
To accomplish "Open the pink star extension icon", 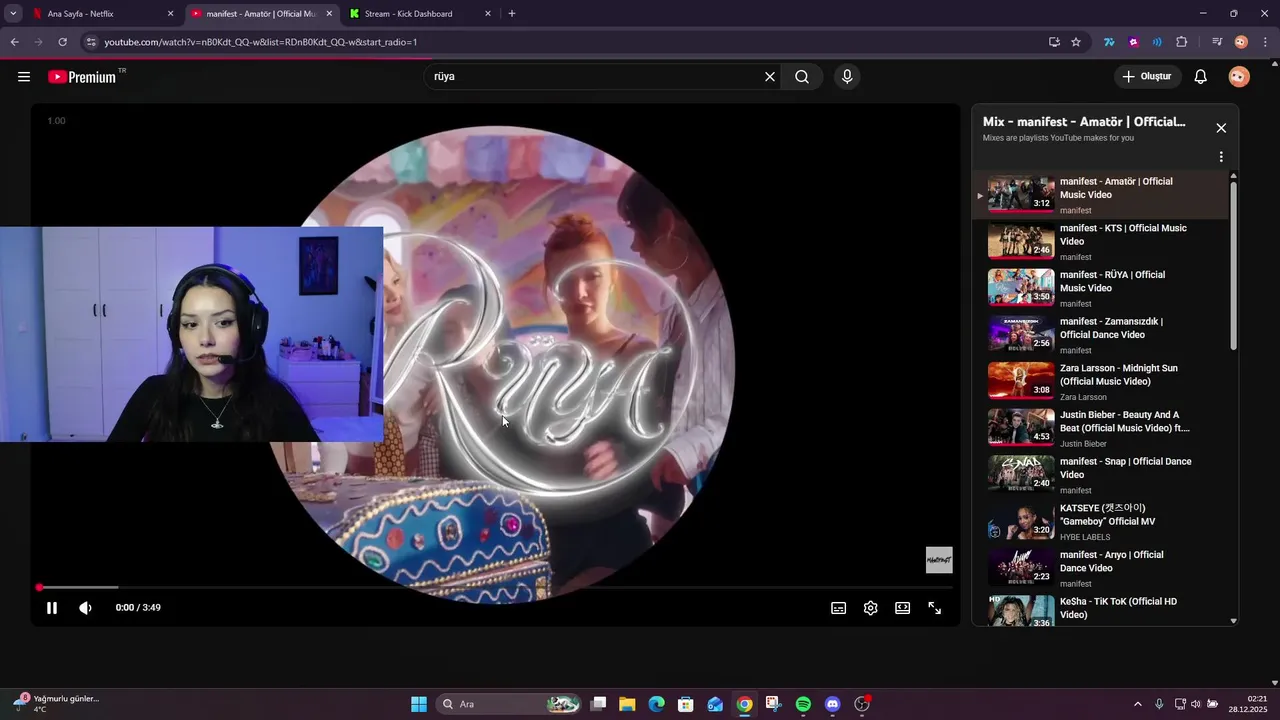I will [1133, 42].
